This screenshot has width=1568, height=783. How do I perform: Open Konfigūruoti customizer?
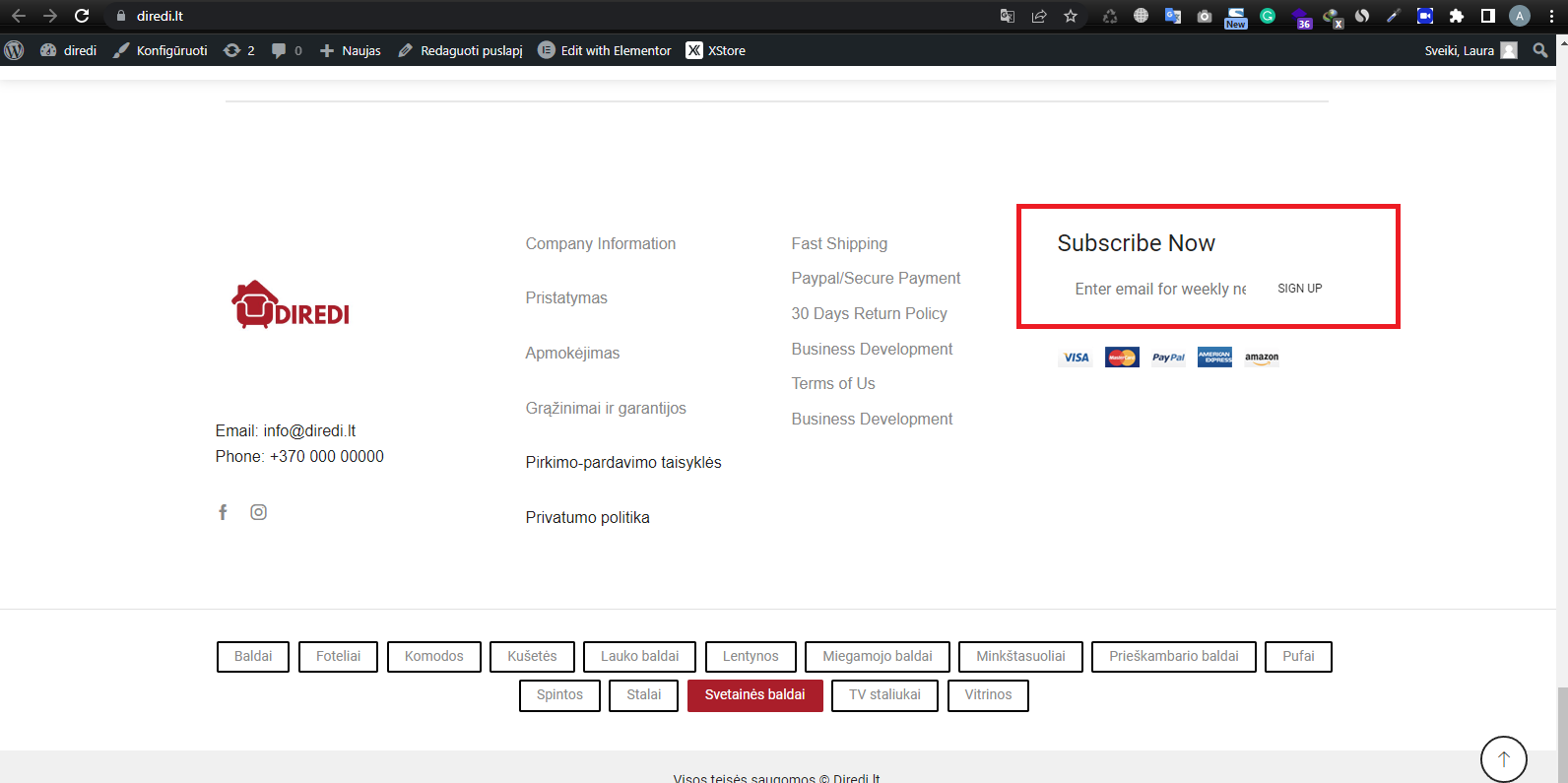[x=160, y=50]
